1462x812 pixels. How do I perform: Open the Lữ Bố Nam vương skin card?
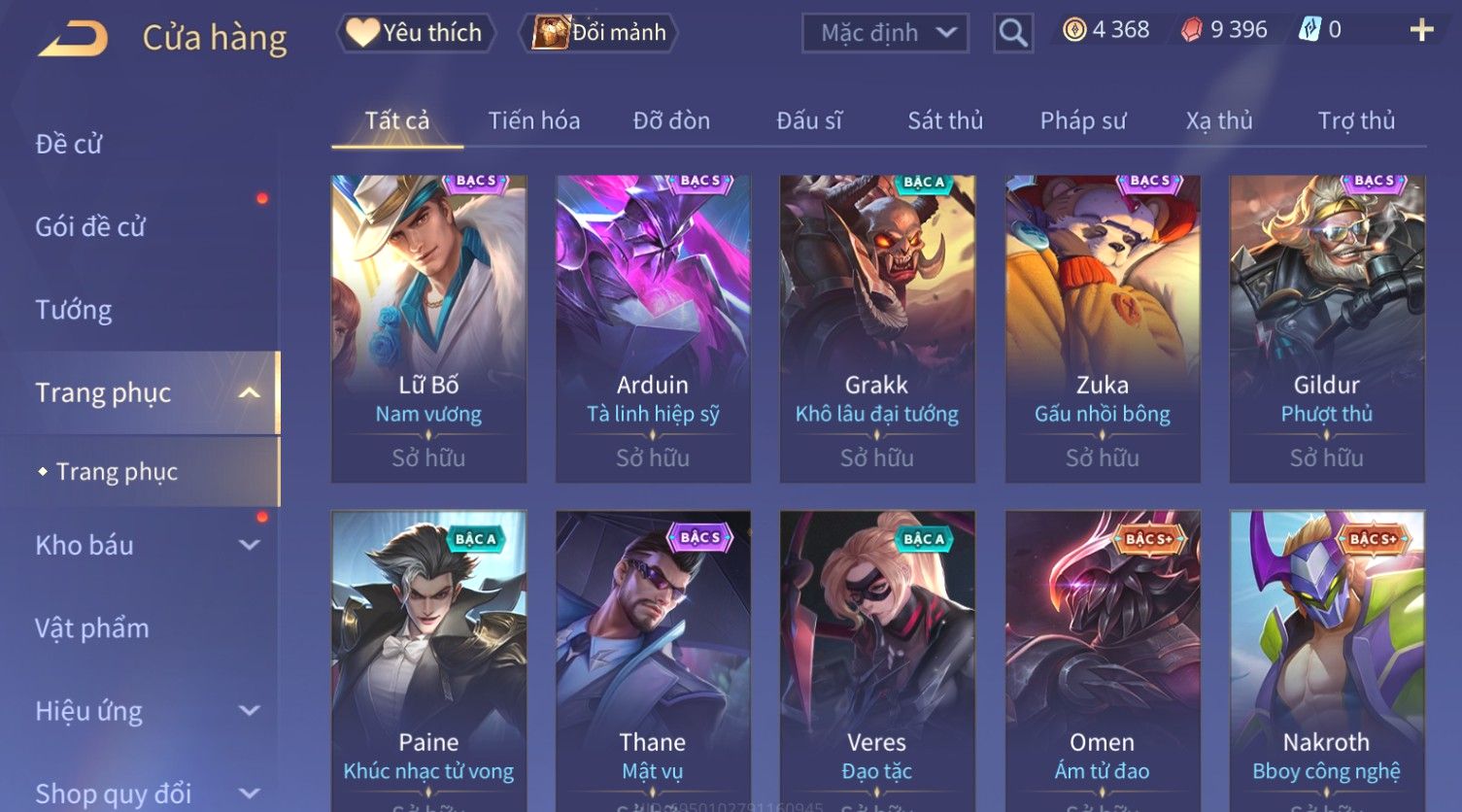pyautogui.click(x=428, y=328)
